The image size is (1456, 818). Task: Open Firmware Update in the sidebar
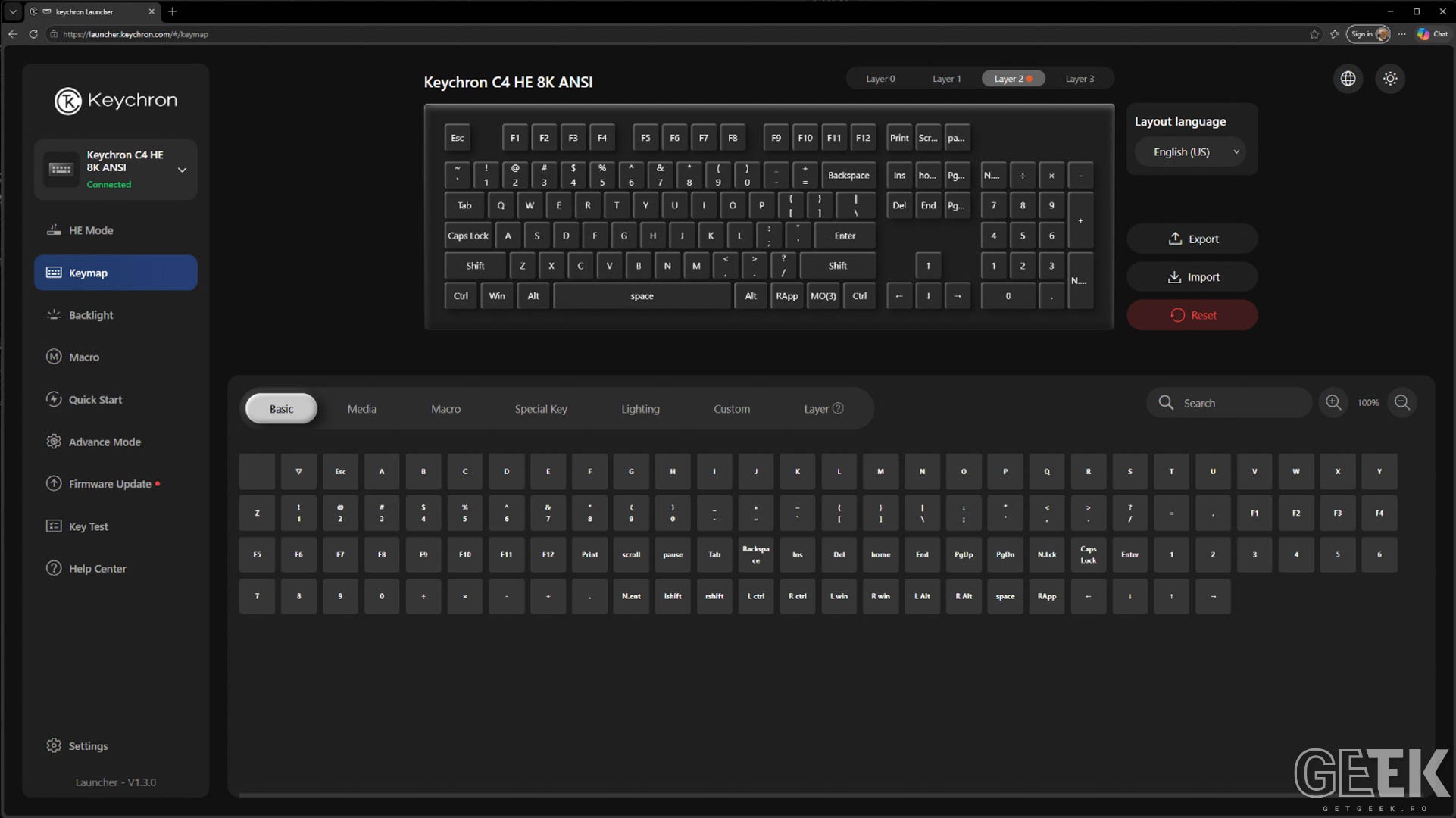click(115, 484)
